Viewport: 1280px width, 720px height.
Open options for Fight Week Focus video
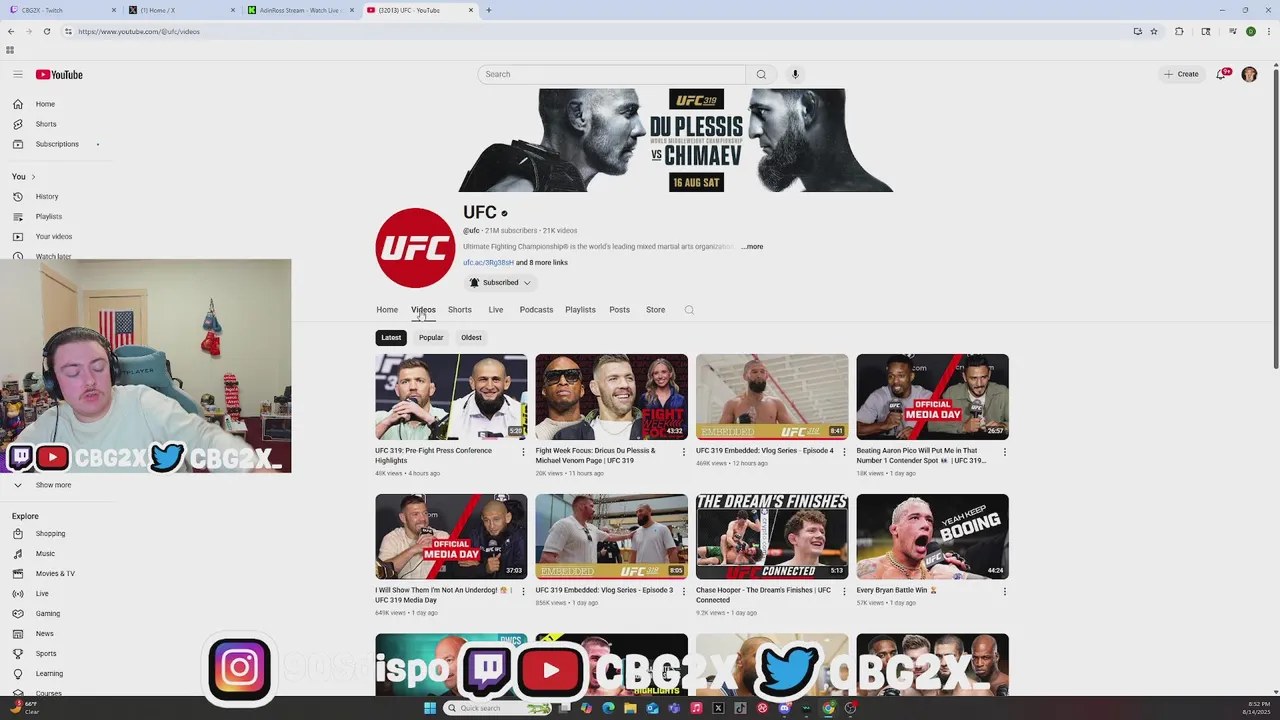(683, 452)
